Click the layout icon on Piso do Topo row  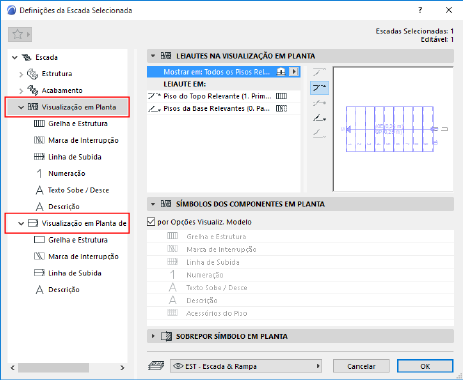281,96
